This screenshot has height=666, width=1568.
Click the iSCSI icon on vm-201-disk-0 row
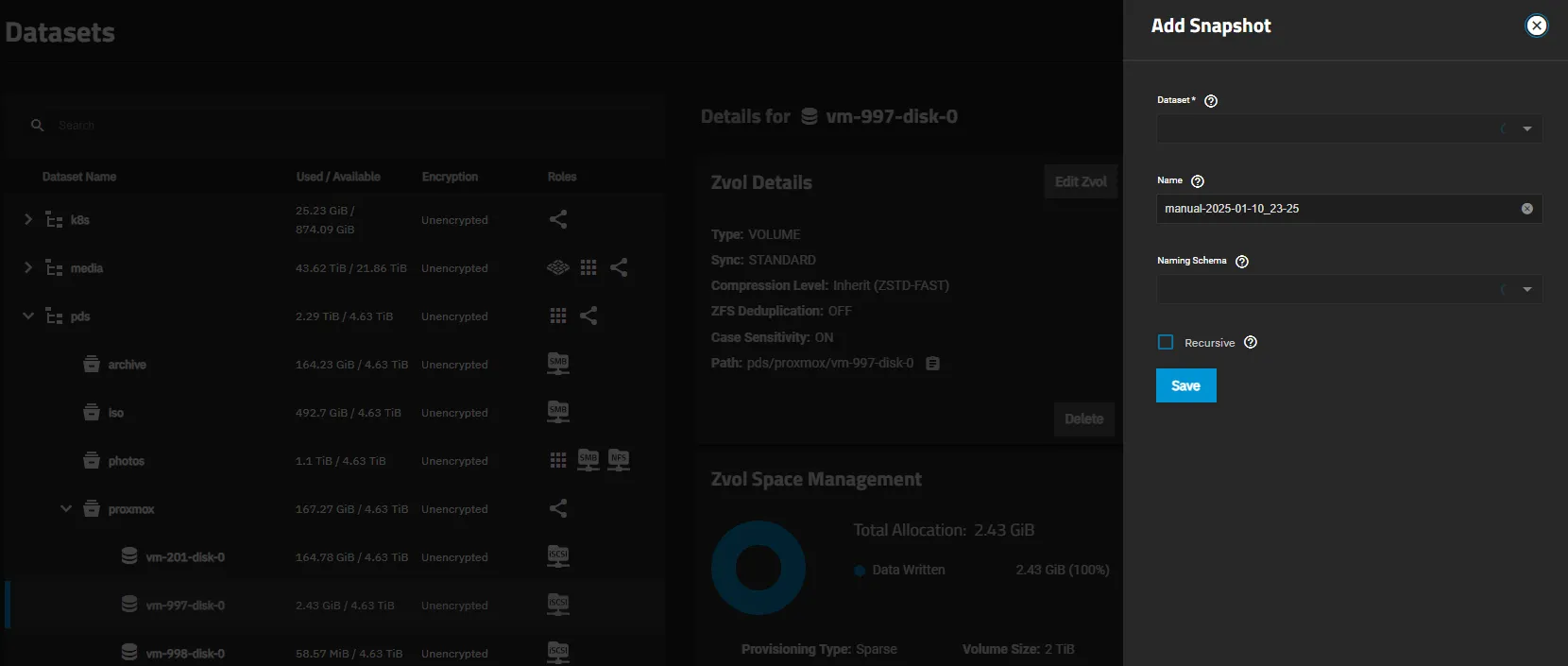point(558,556)
